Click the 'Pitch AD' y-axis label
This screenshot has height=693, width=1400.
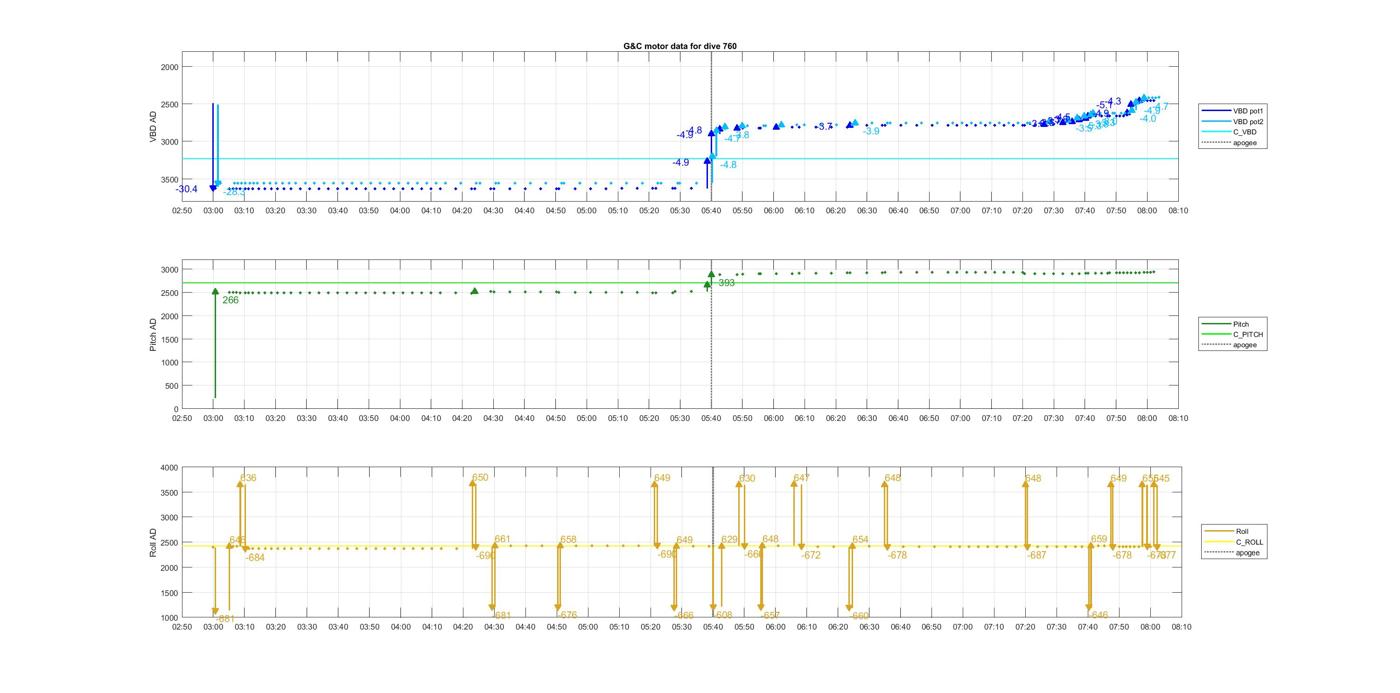pyautogui.click(x=153, y=334)
